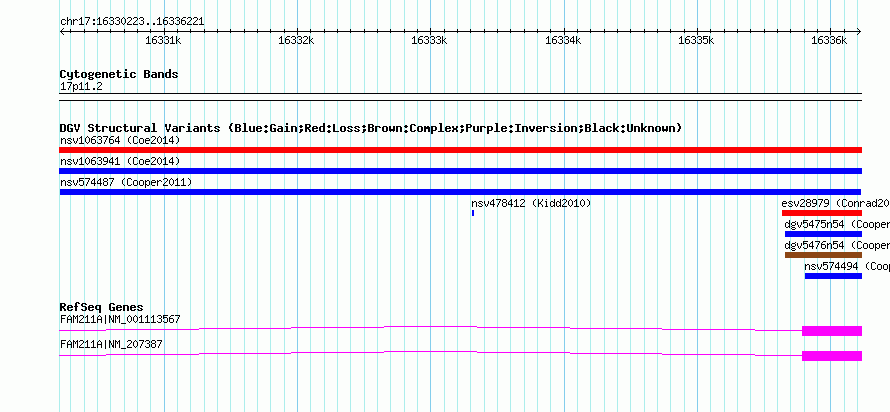This screenshot has height=412, width=890.
Task: Click the RefSeq Genes track title
Action: point(102,308)
